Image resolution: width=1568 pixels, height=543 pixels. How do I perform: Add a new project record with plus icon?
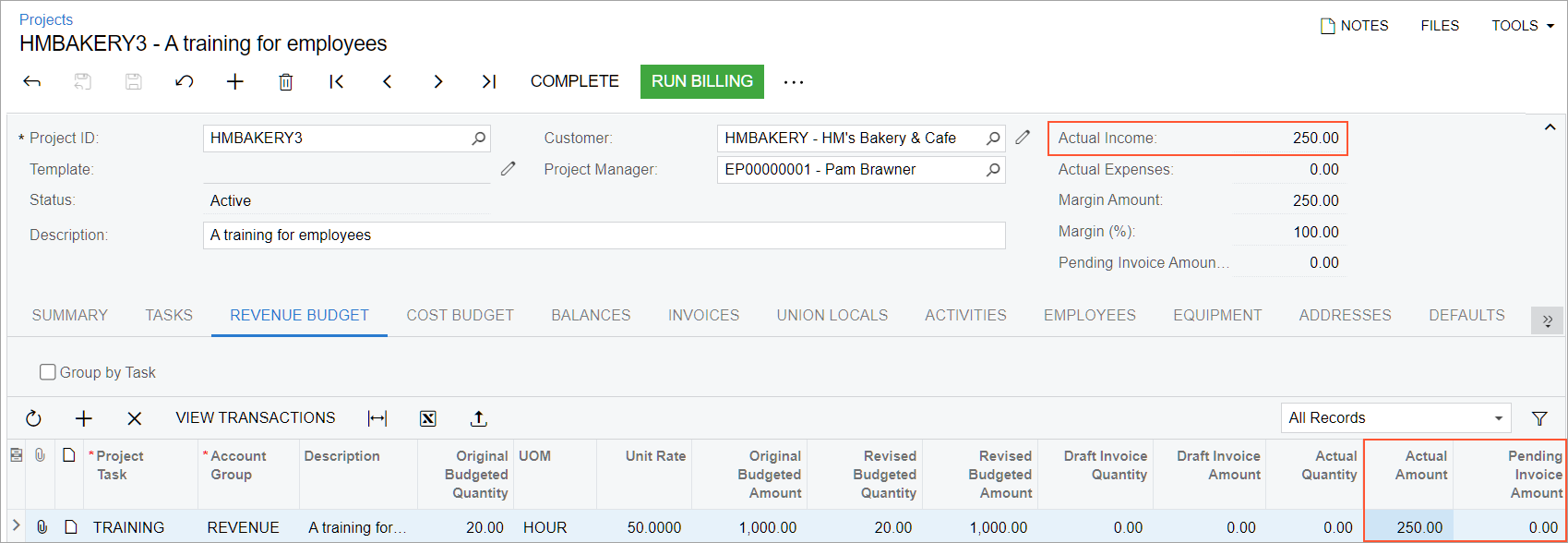(235, 82)
